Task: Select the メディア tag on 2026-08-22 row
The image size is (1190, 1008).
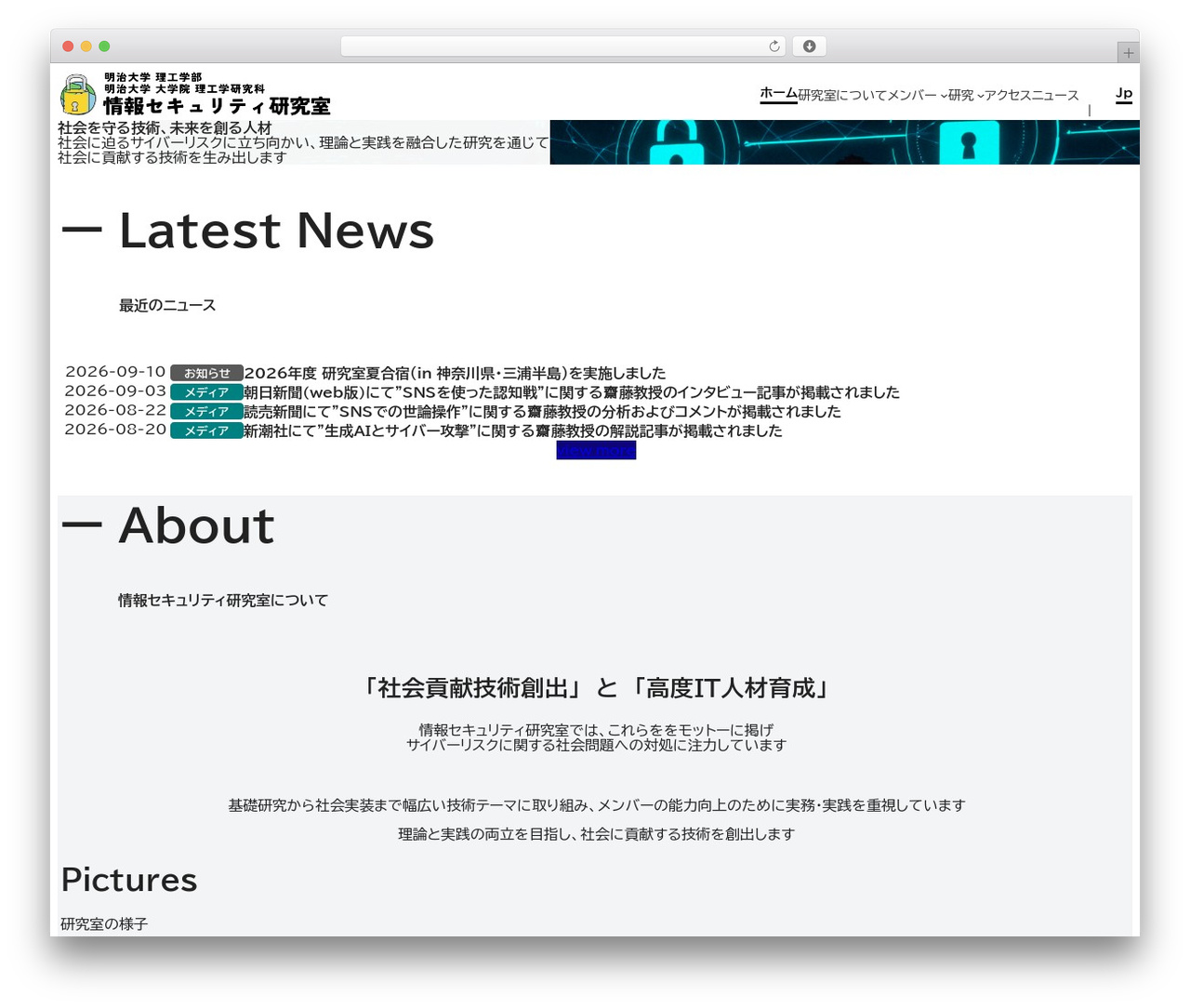Action: pos(206,412)
